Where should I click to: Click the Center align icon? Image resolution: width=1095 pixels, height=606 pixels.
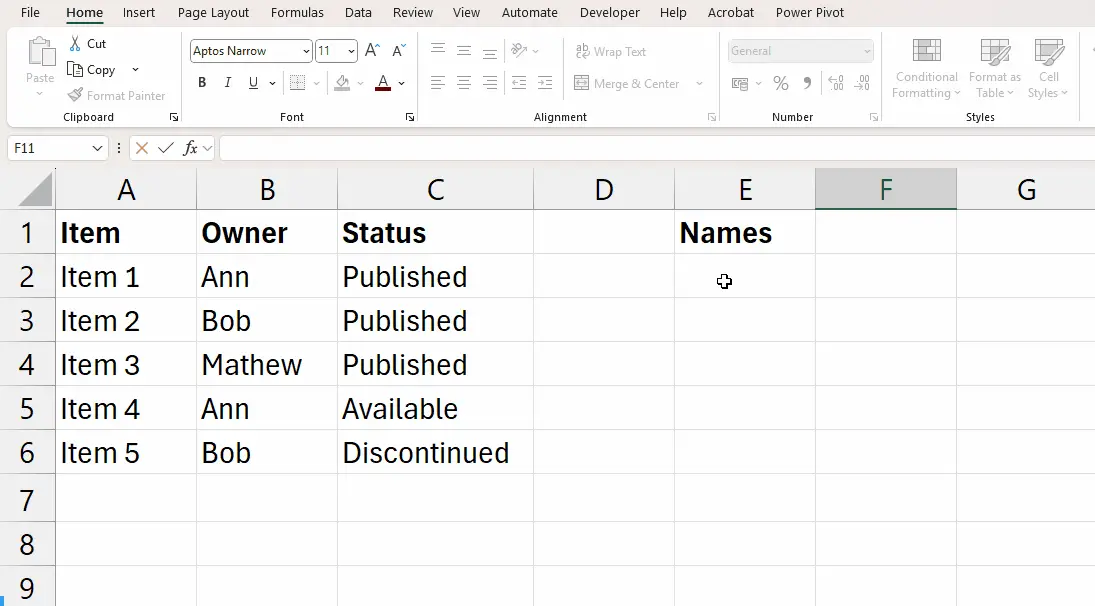464,84
